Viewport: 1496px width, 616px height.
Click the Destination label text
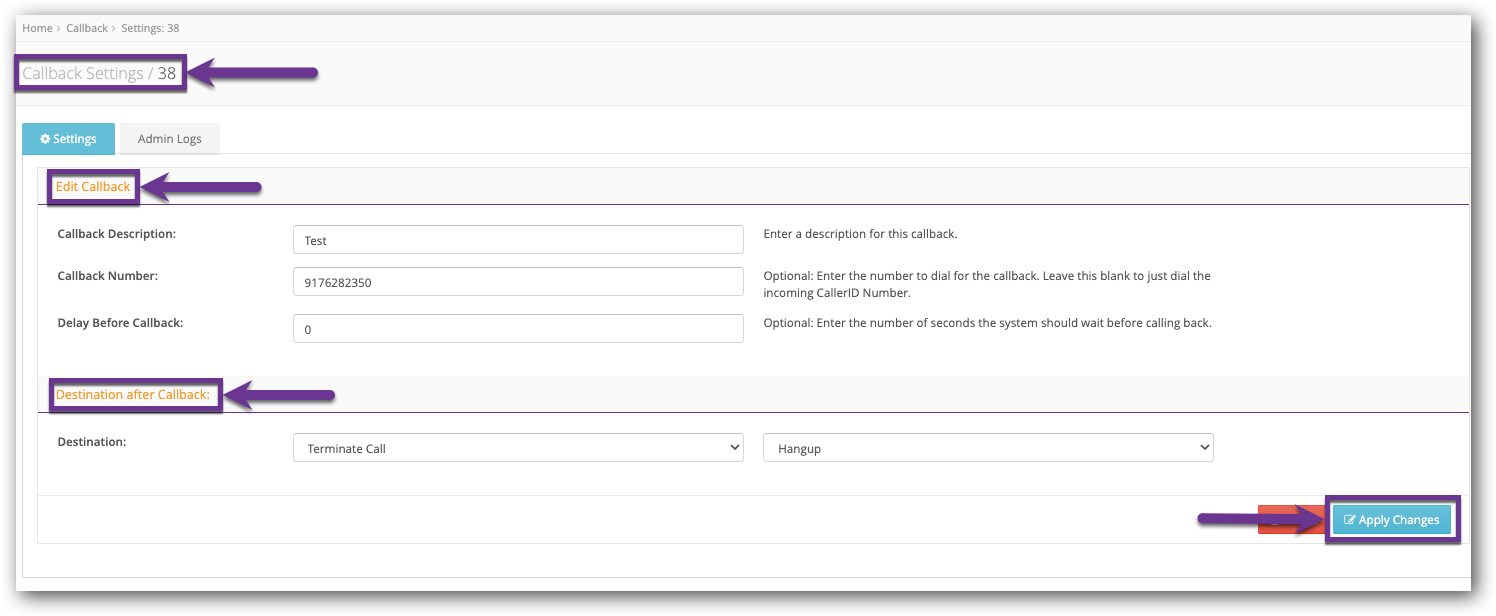(92, 441)
